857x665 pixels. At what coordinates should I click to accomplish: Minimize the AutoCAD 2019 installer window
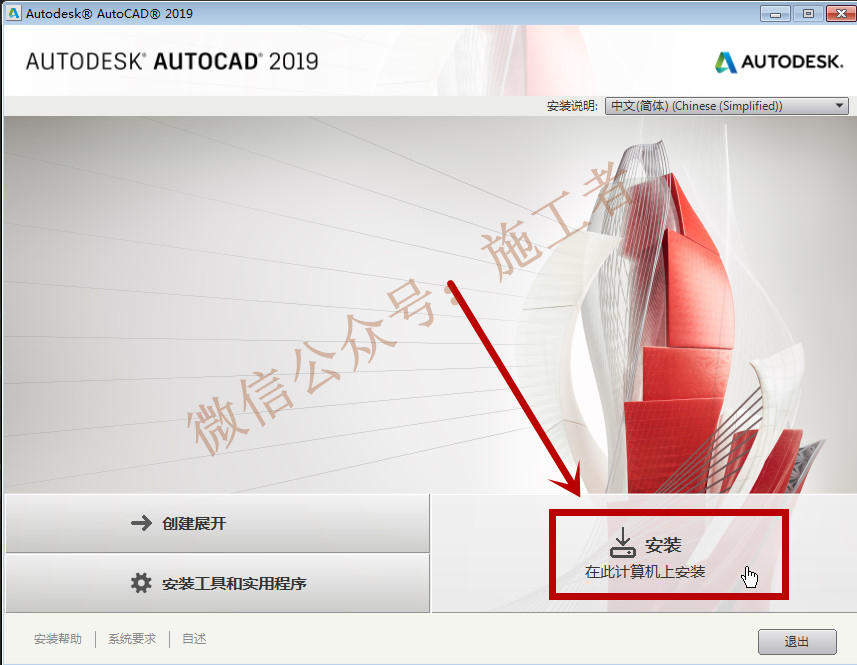point(775,14)
